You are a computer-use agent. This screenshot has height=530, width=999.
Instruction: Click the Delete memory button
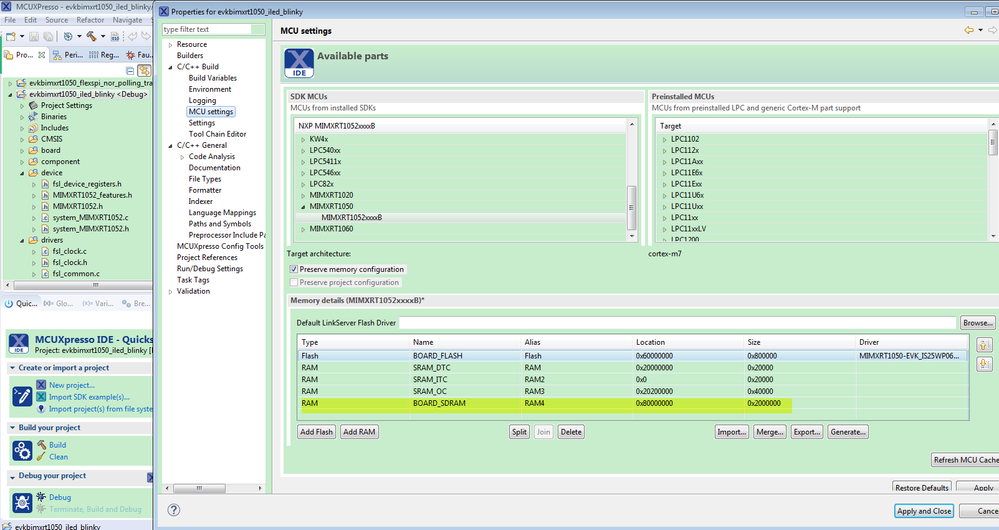click(571, 432)
